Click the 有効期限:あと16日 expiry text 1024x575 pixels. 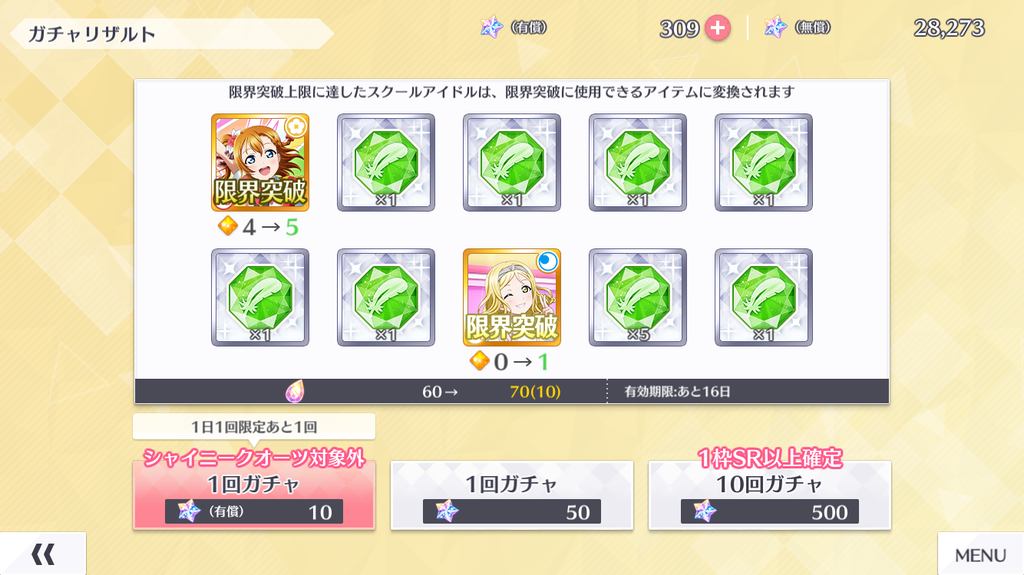pos(677,391)
